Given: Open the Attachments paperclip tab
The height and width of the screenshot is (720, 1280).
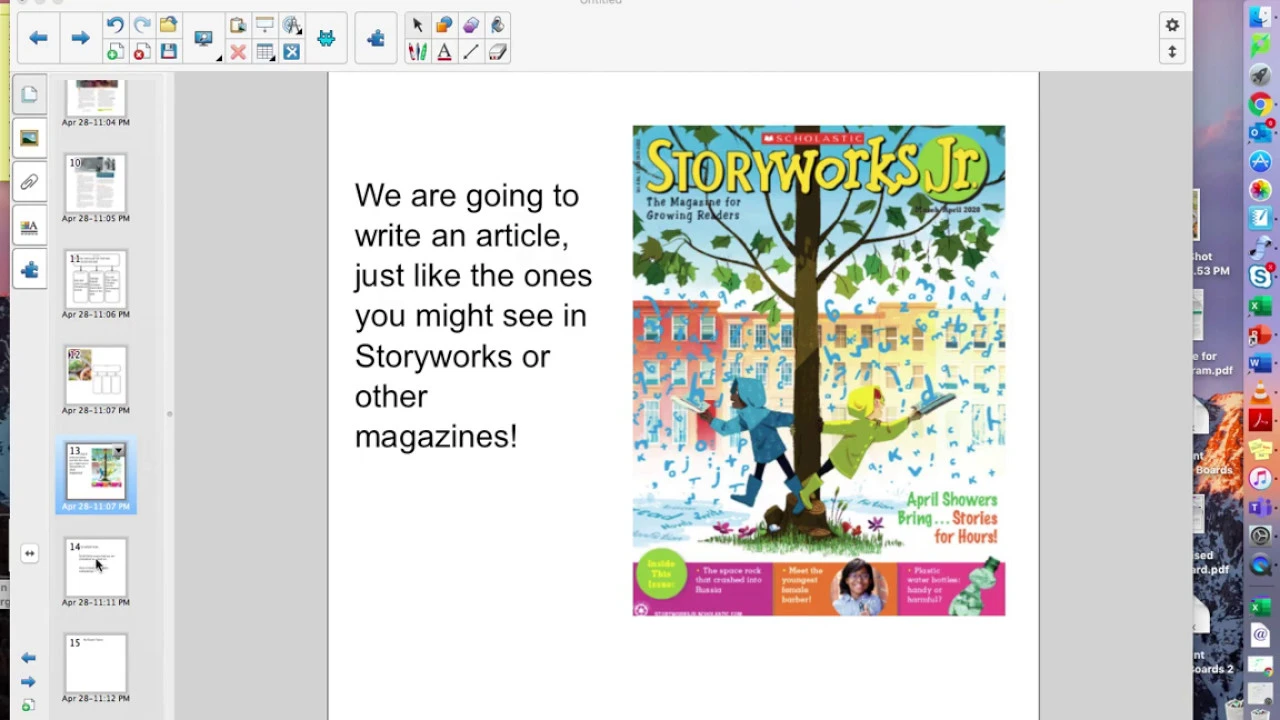Looking at the screenshot, I should pos(29,182).
